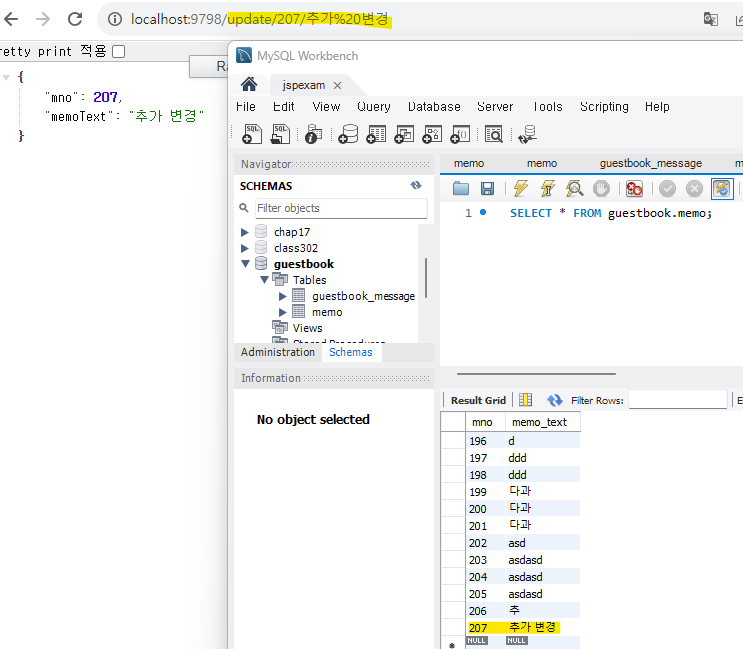
Task: Open the Help menu
Action: pos(657,107)
